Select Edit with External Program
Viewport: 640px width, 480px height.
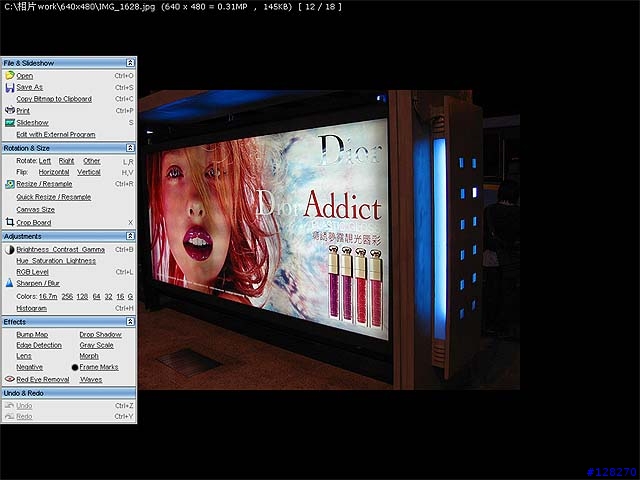point(56,134)
